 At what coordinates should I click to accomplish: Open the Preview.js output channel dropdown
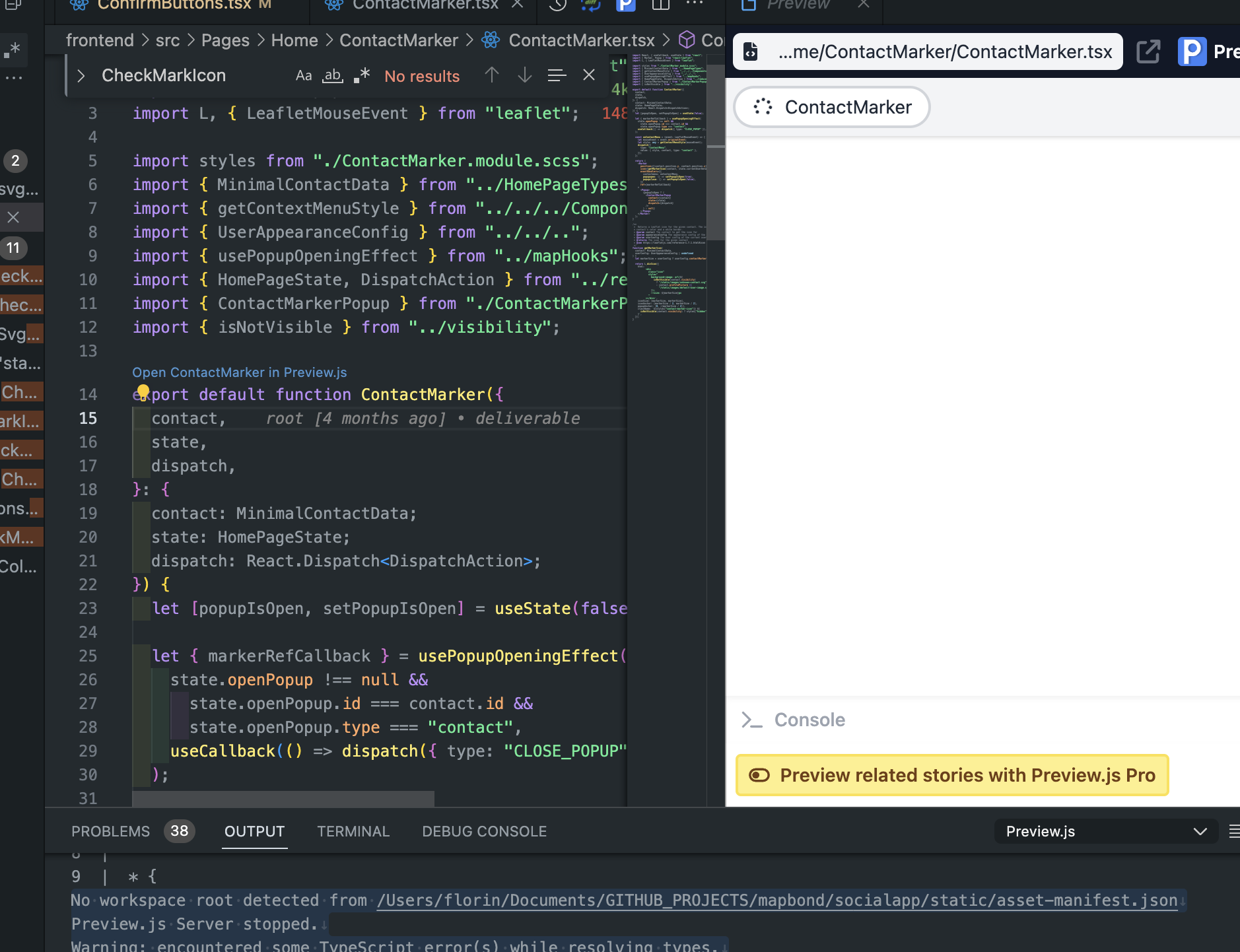1105,831
